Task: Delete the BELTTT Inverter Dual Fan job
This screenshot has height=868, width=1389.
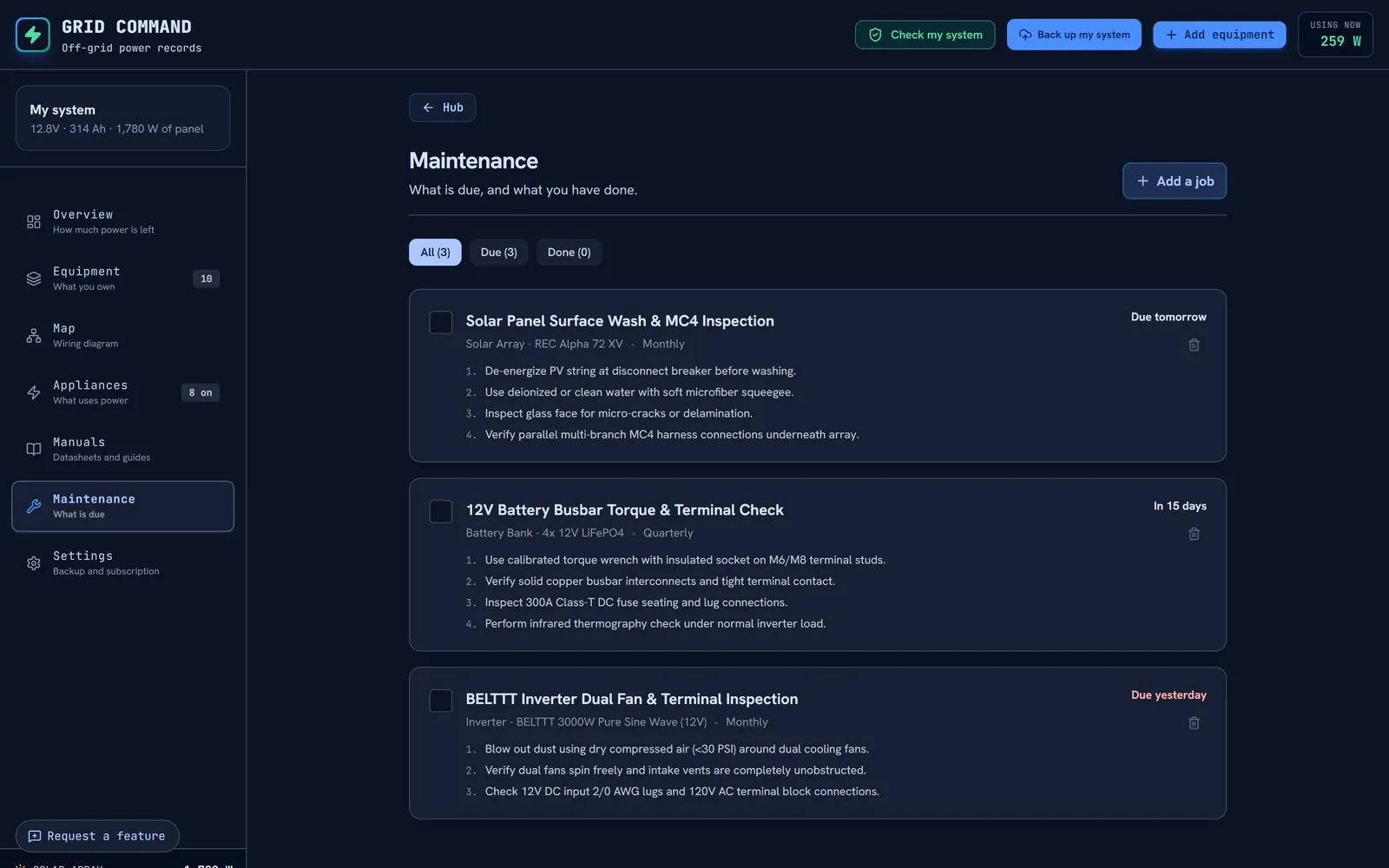Action: coord(1194,723)
